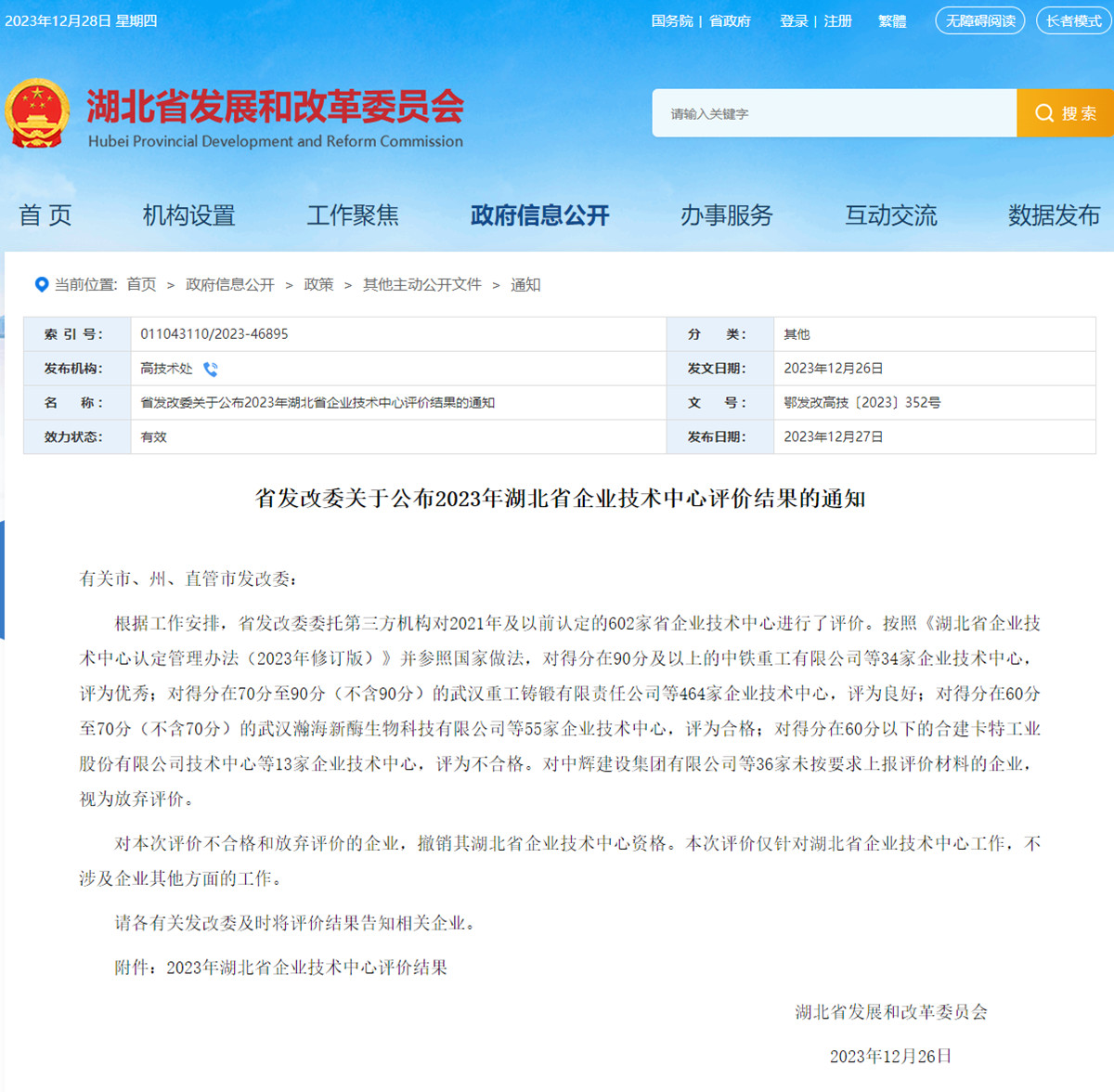The image size is (1114, 1092).
Task: Click 注册 to register
Action: click(835, 20)
